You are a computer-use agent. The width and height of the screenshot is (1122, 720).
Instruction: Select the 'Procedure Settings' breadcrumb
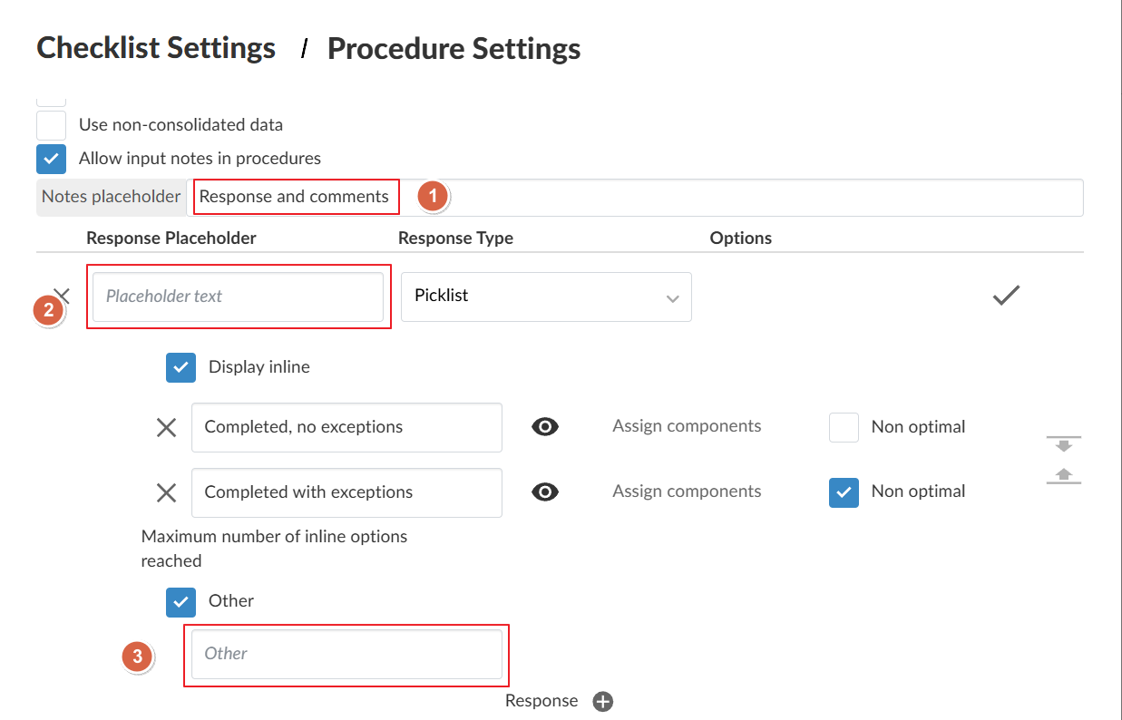pyautogui.click(x=453, y=47)
